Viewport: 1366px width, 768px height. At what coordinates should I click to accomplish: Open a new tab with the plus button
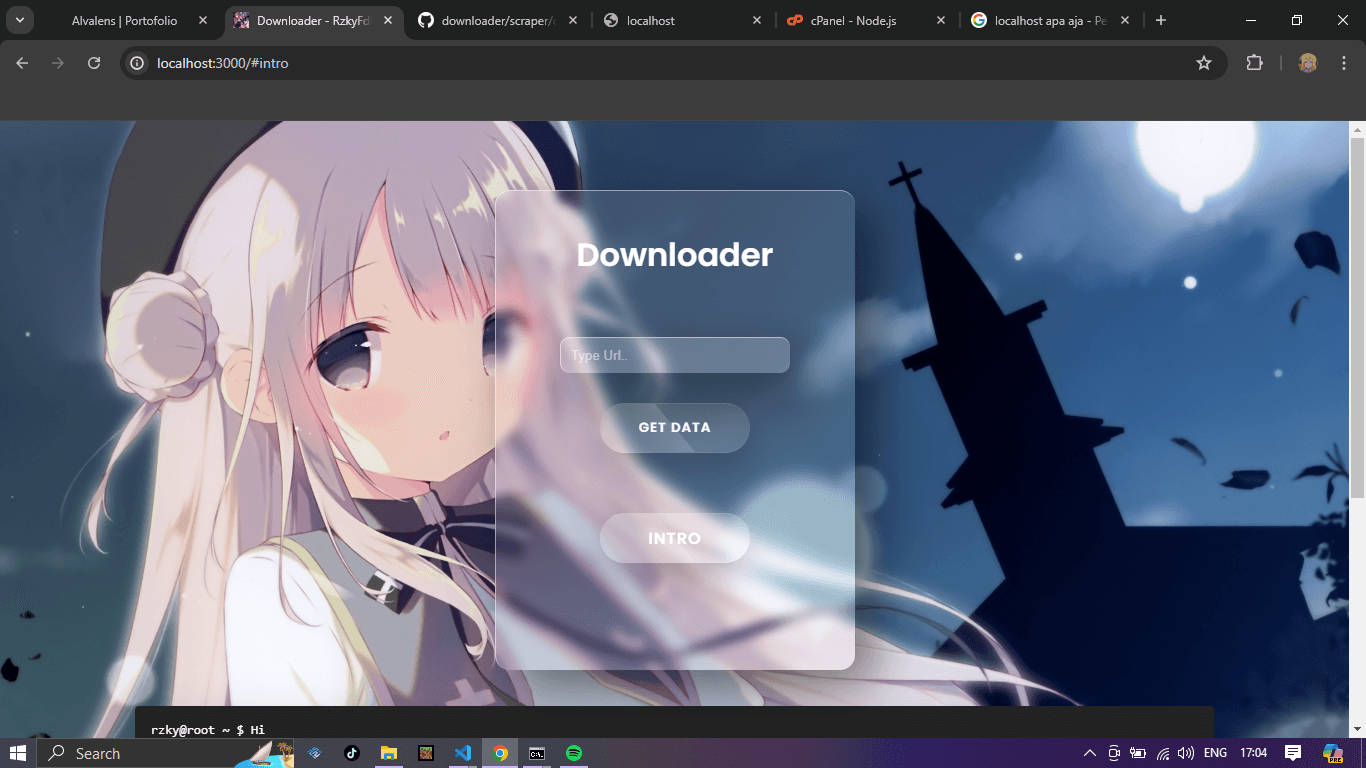(x=1161, y=20)
